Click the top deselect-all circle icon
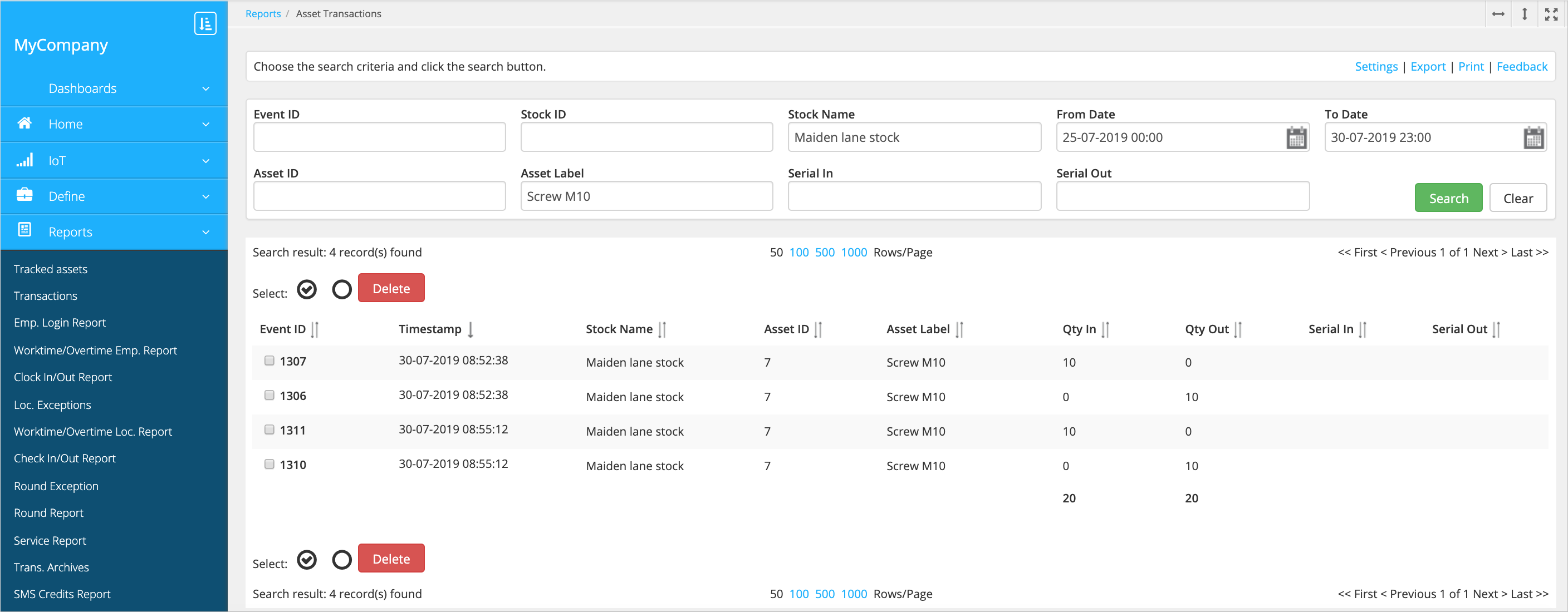The image size is (1568, 612). pyautogui.click(x=341, y=289)
